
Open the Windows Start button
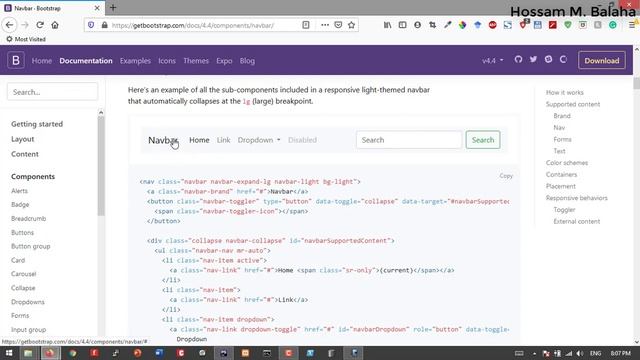click(8, 353)
